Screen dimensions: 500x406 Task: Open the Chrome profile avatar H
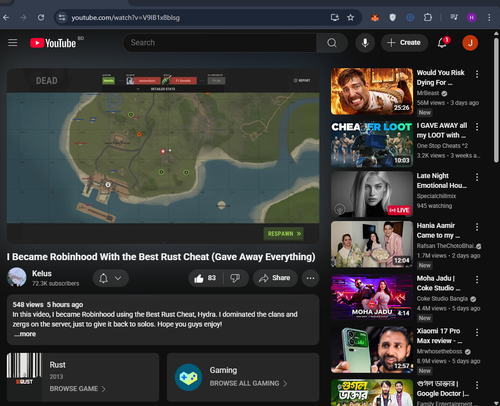tap(471, 17)
